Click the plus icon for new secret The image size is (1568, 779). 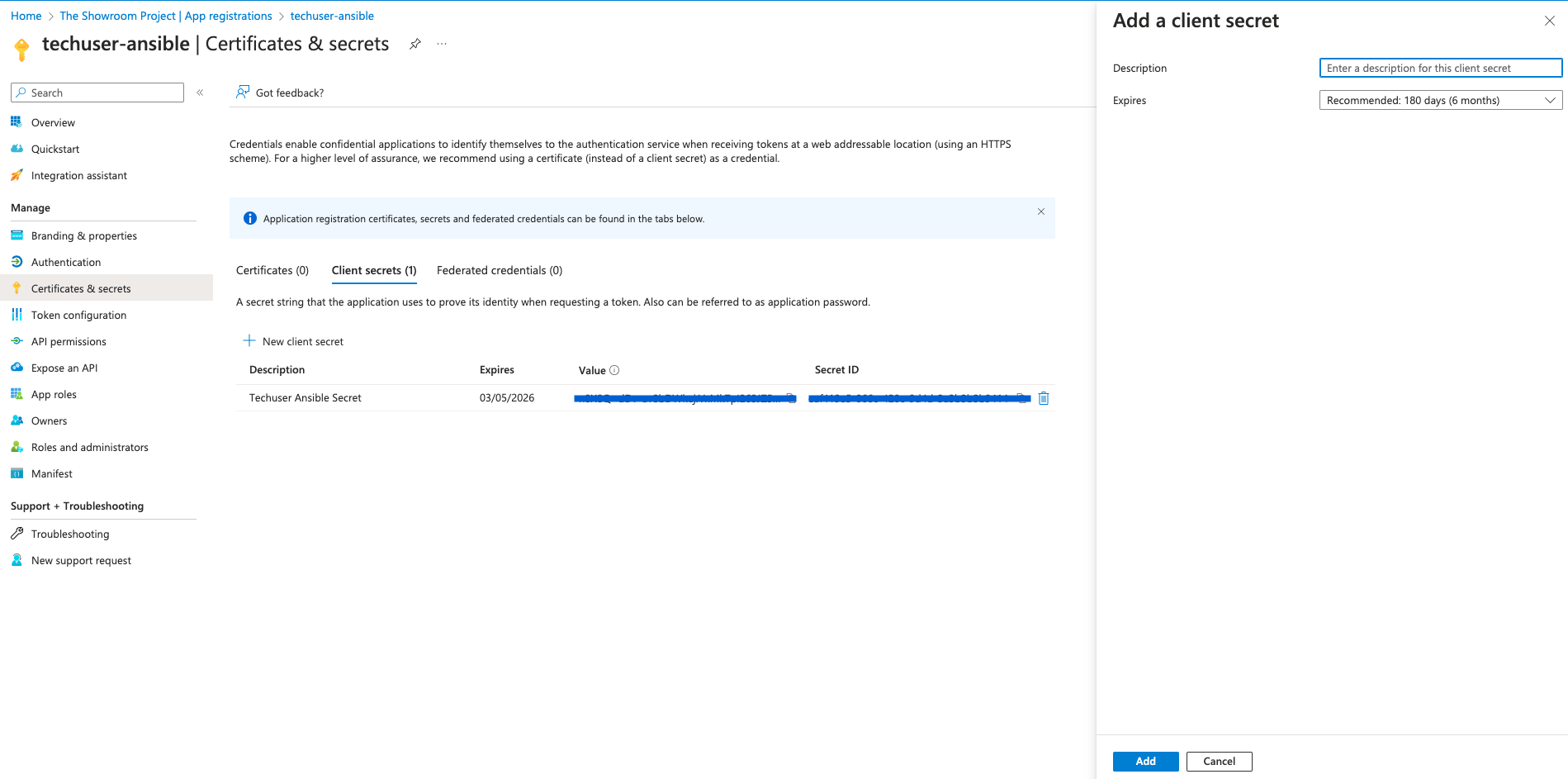[x=249, y=340]
